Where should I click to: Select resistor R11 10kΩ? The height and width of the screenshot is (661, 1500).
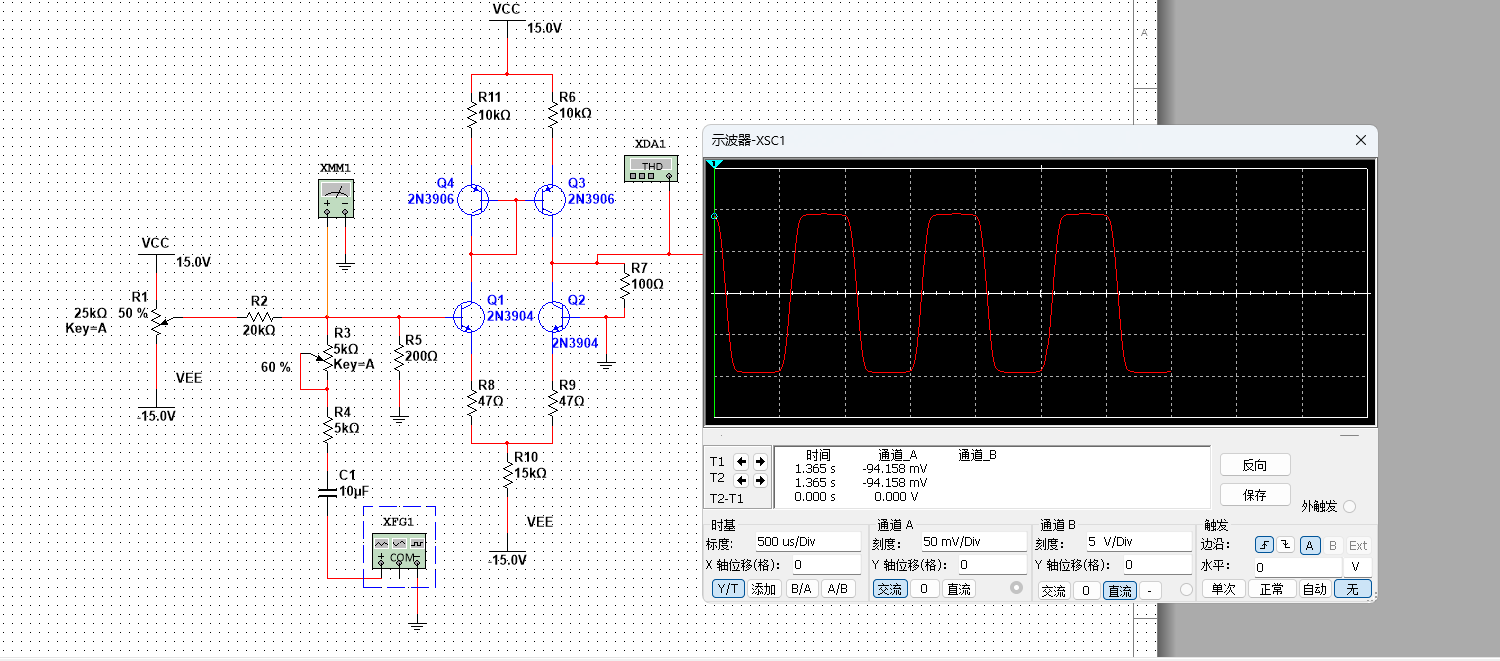[472, 113]
